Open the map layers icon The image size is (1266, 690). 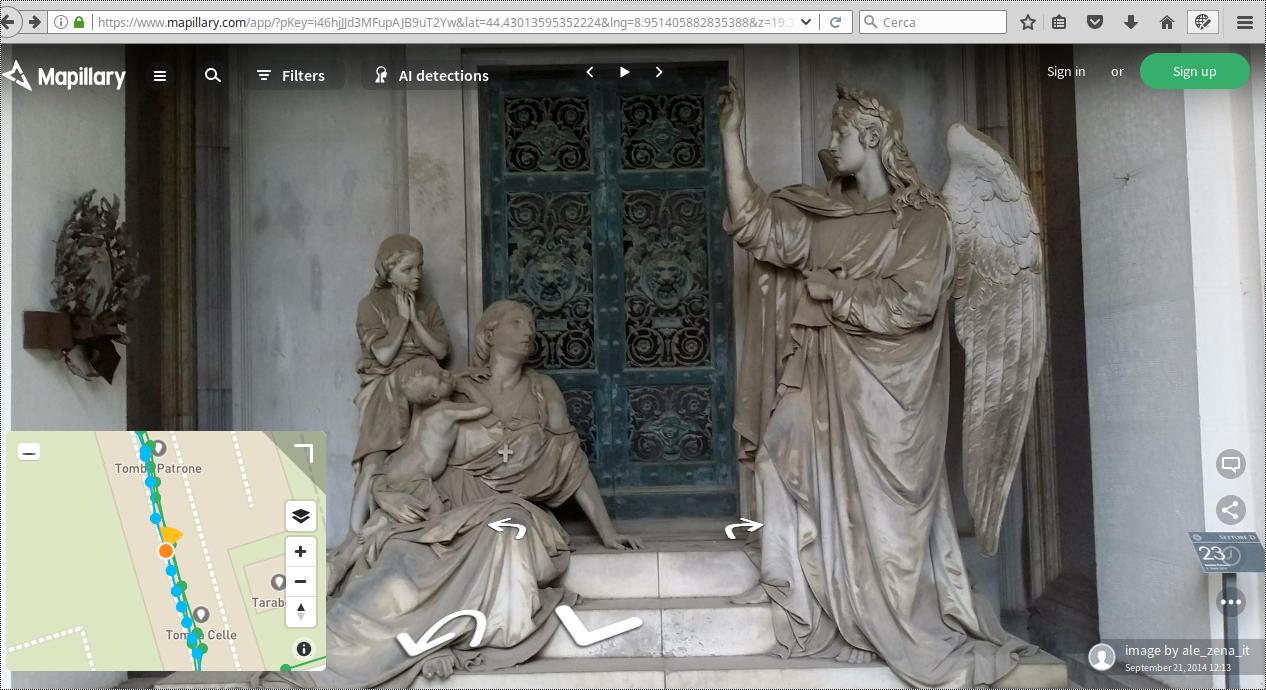[300, 516]
